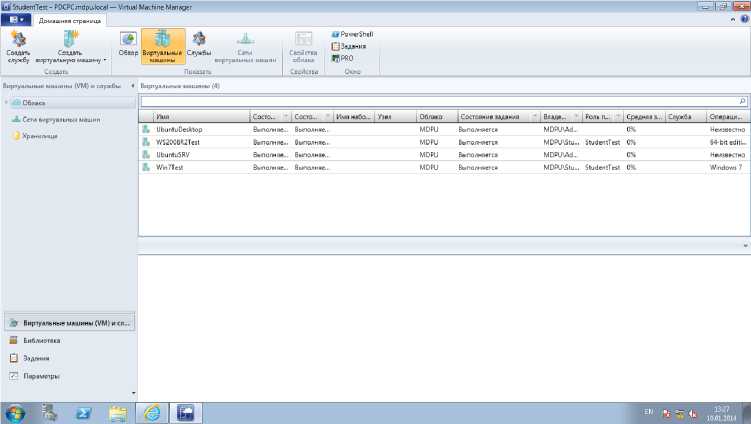Show the Services (Службы) view

199,44
